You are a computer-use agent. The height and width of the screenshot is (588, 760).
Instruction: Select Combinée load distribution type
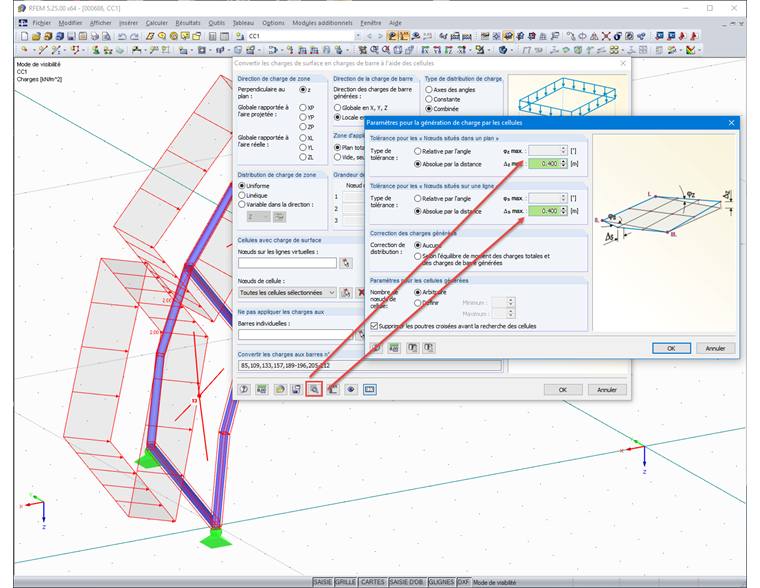tap(429, 109)
